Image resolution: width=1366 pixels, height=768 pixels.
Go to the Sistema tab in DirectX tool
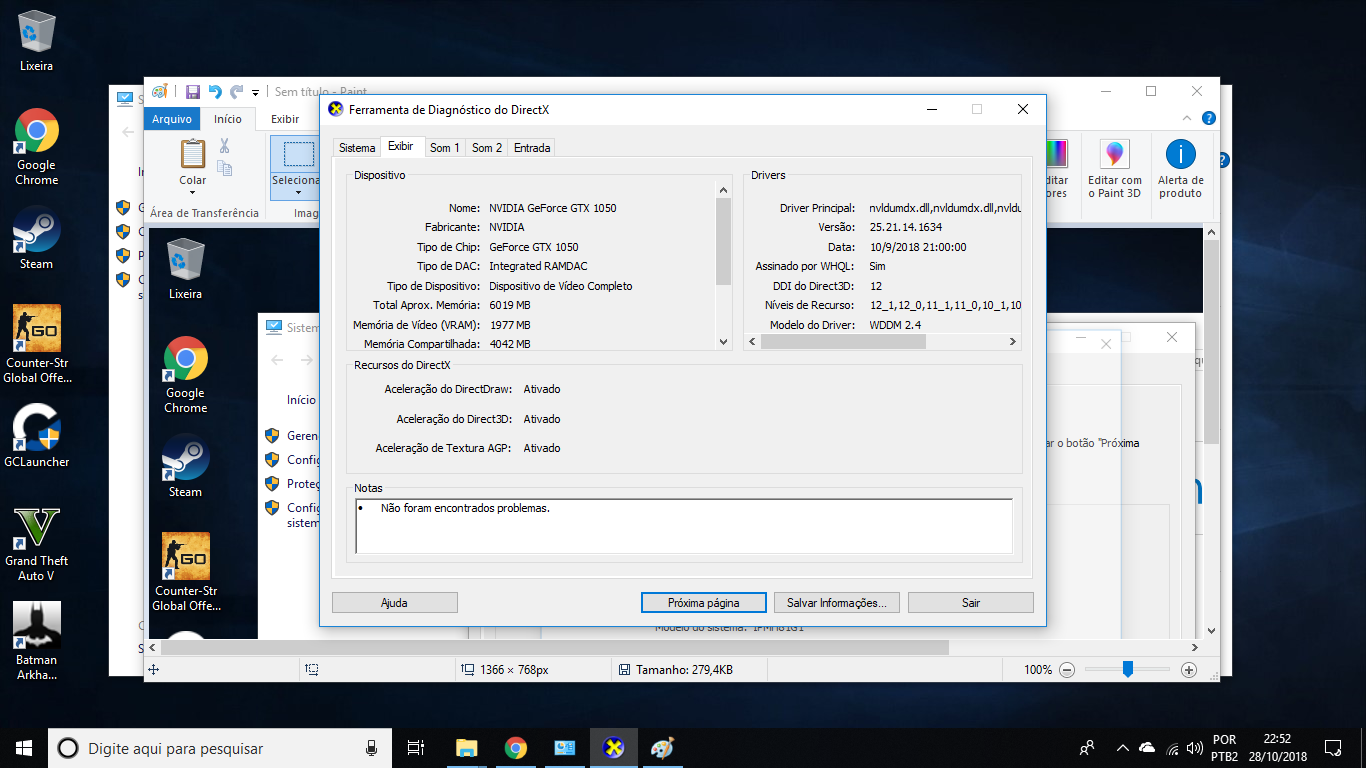(357, 147)
